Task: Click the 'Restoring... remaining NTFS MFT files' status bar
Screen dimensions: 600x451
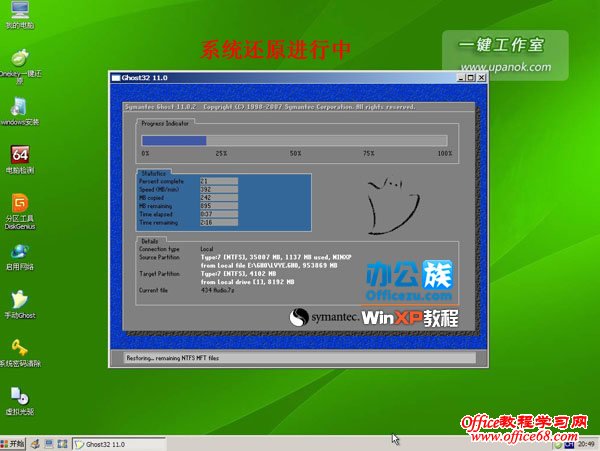Action: (x=300, y=358)
